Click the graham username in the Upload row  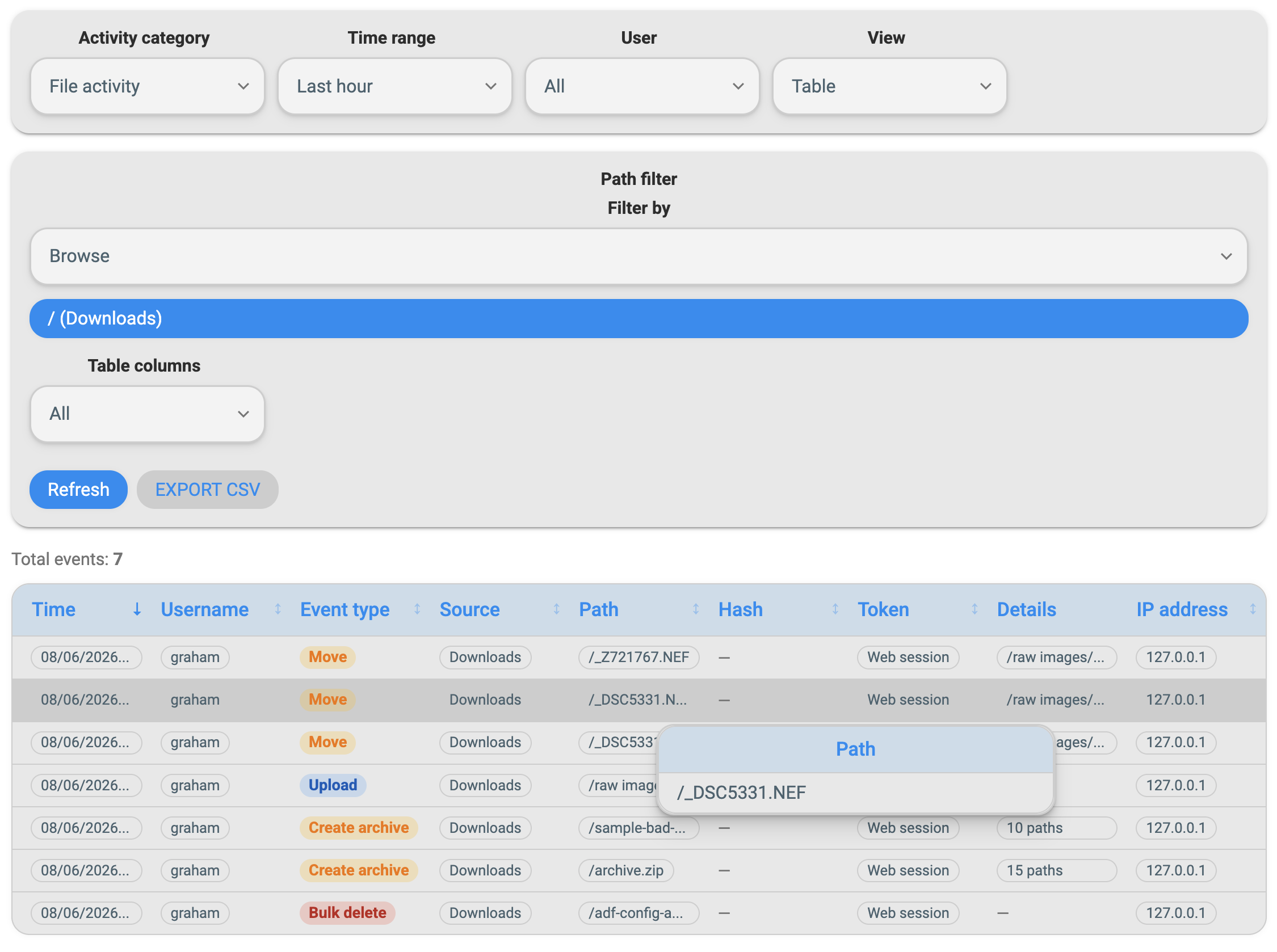195,785
